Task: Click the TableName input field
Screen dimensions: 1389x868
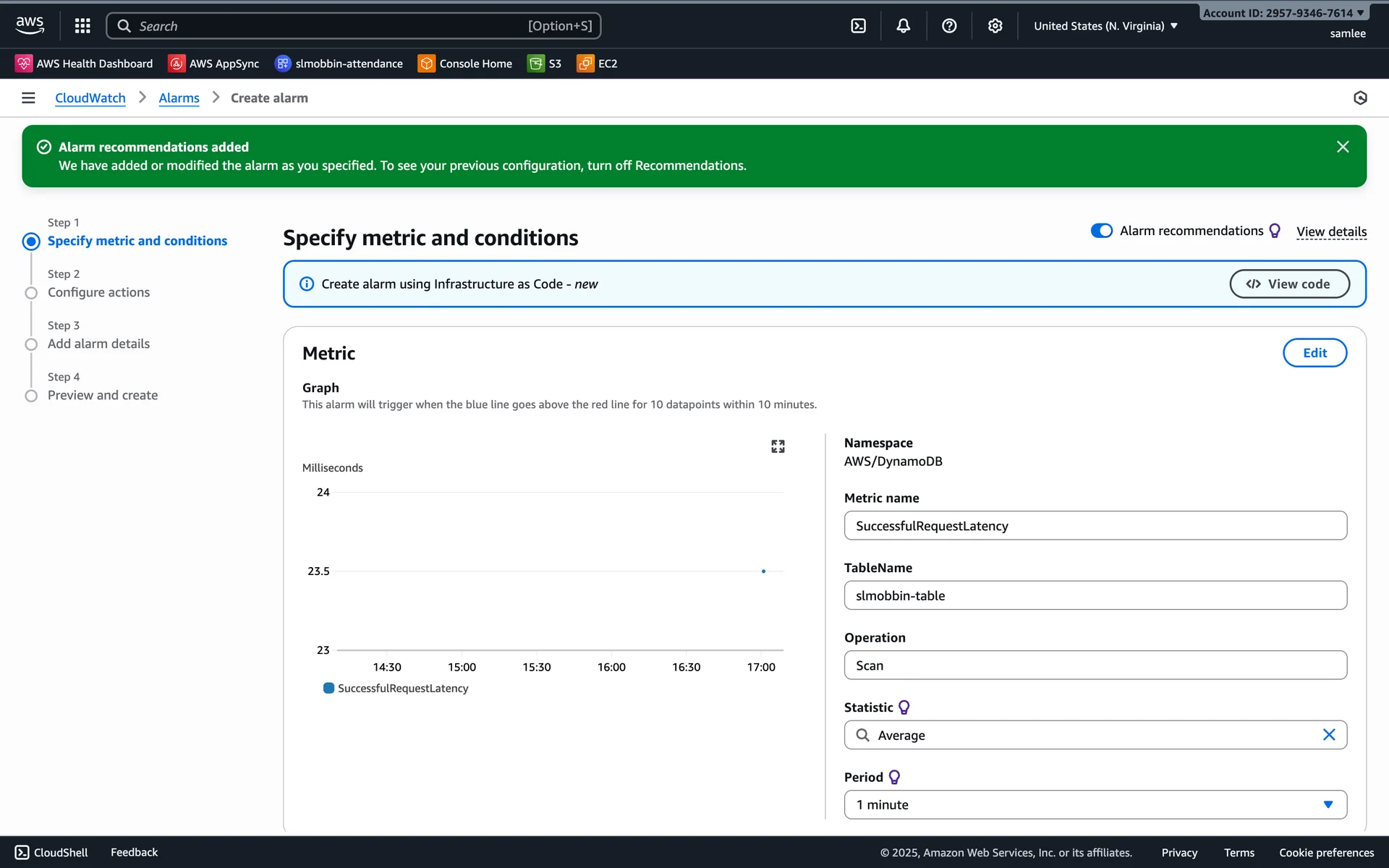Action: pyautogui.click(x=1095, y=595)
